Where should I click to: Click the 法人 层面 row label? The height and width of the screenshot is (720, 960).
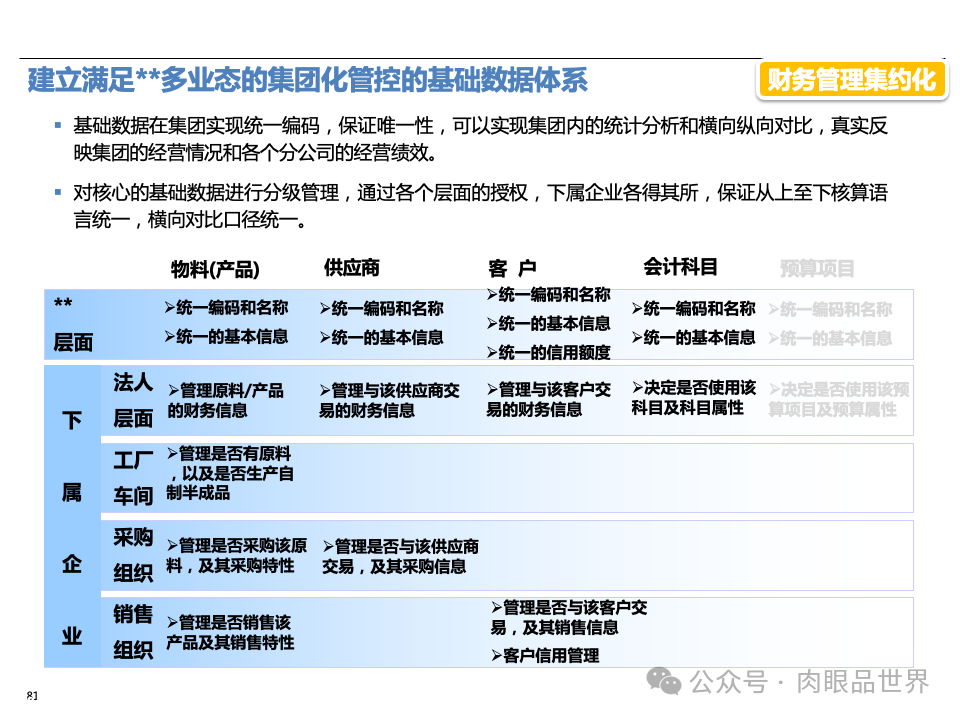132,400
